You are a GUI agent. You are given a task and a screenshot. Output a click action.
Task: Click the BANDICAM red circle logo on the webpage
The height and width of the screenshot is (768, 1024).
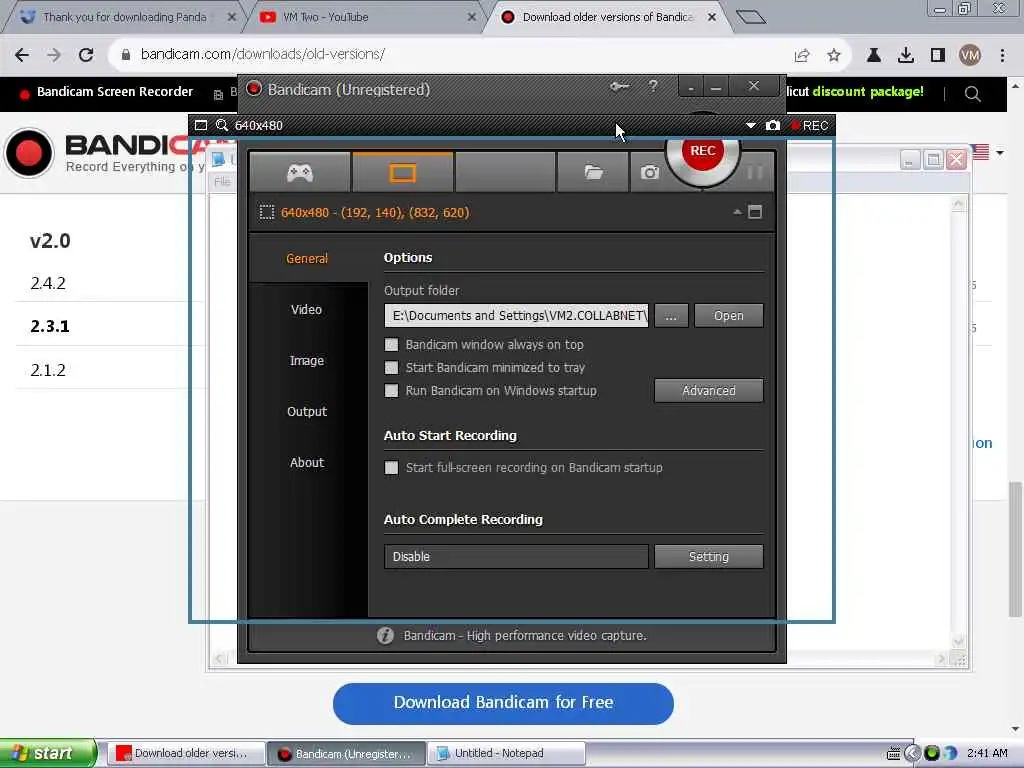[x=29, y=153]
